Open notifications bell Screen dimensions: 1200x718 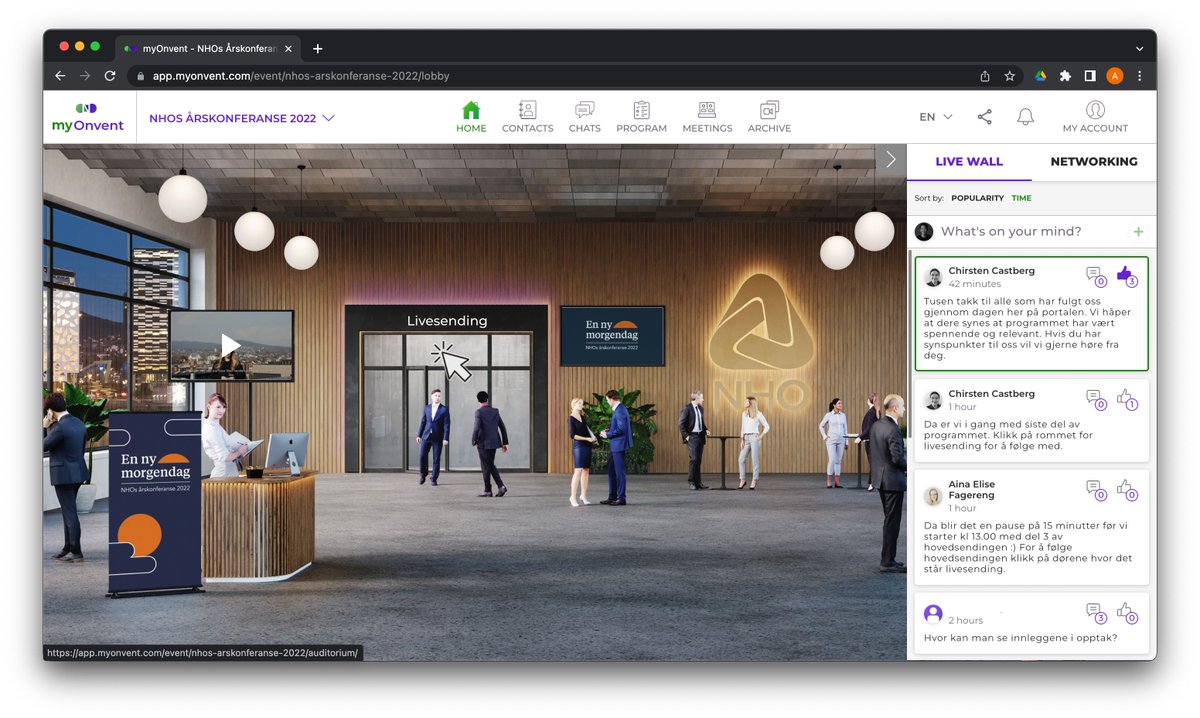tap(1025, 117)
